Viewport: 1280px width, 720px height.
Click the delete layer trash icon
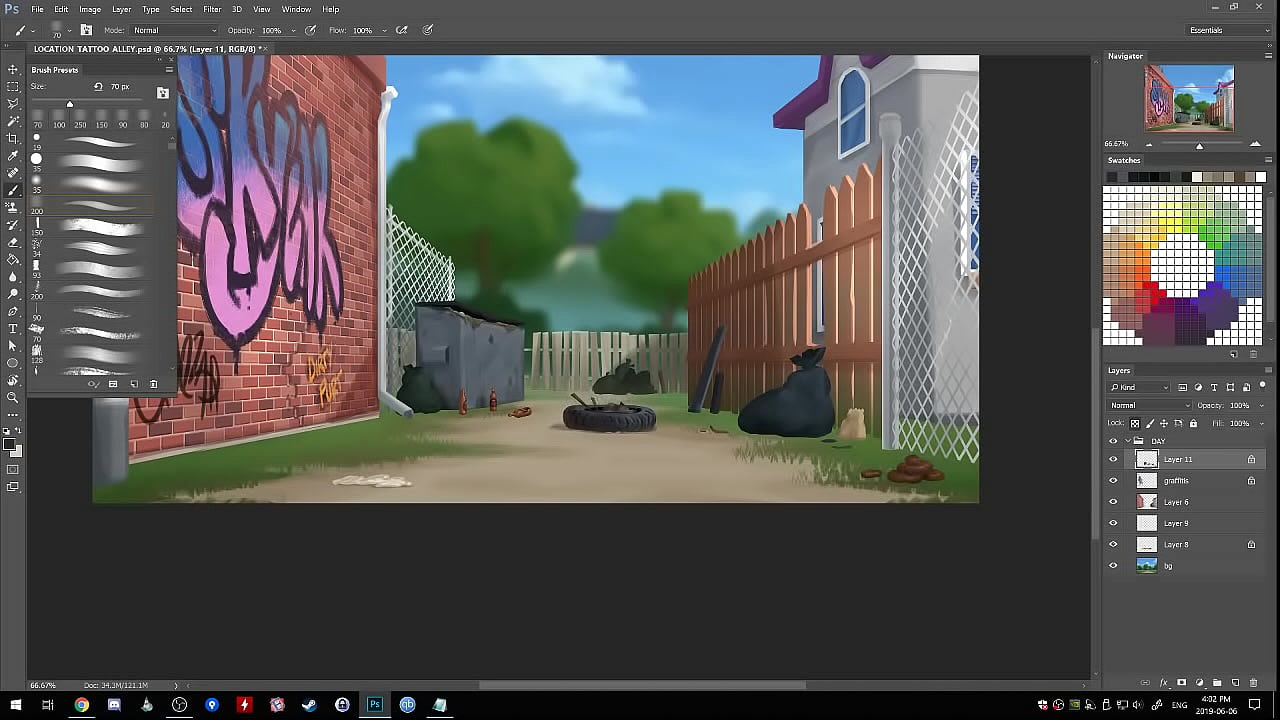1253,683
